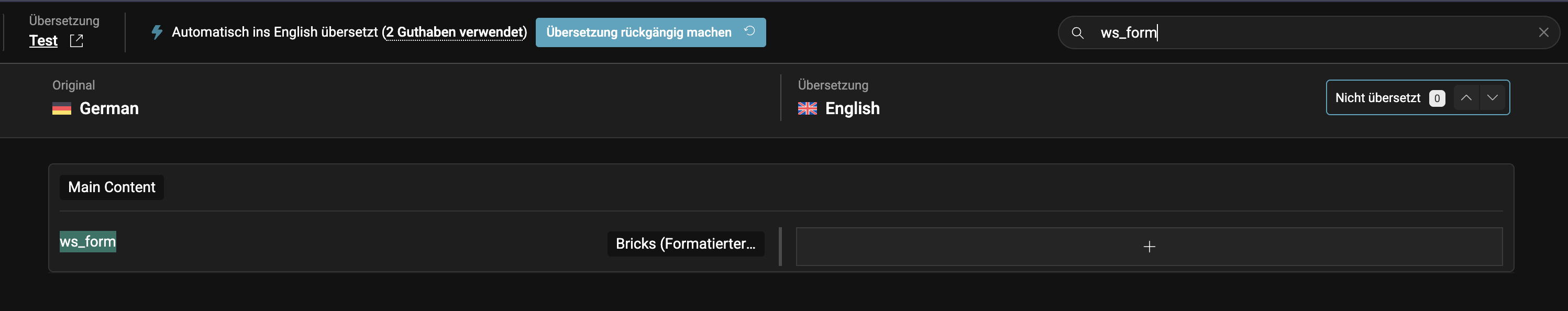Open Test page via external link icon
The image size is (1568, 311).
(76, 41)
